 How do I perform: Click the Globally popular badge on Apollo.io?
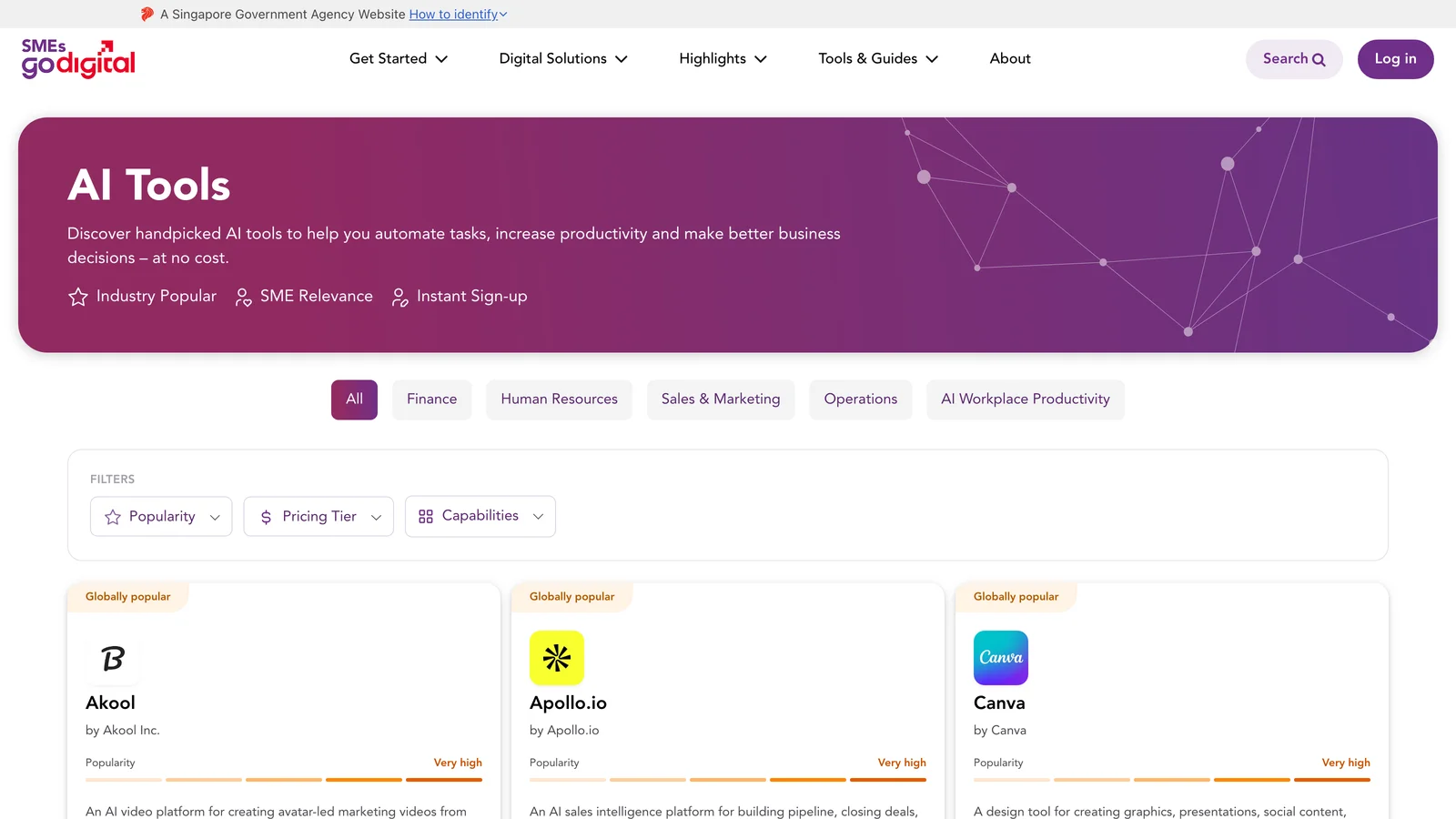coord(572,597)
